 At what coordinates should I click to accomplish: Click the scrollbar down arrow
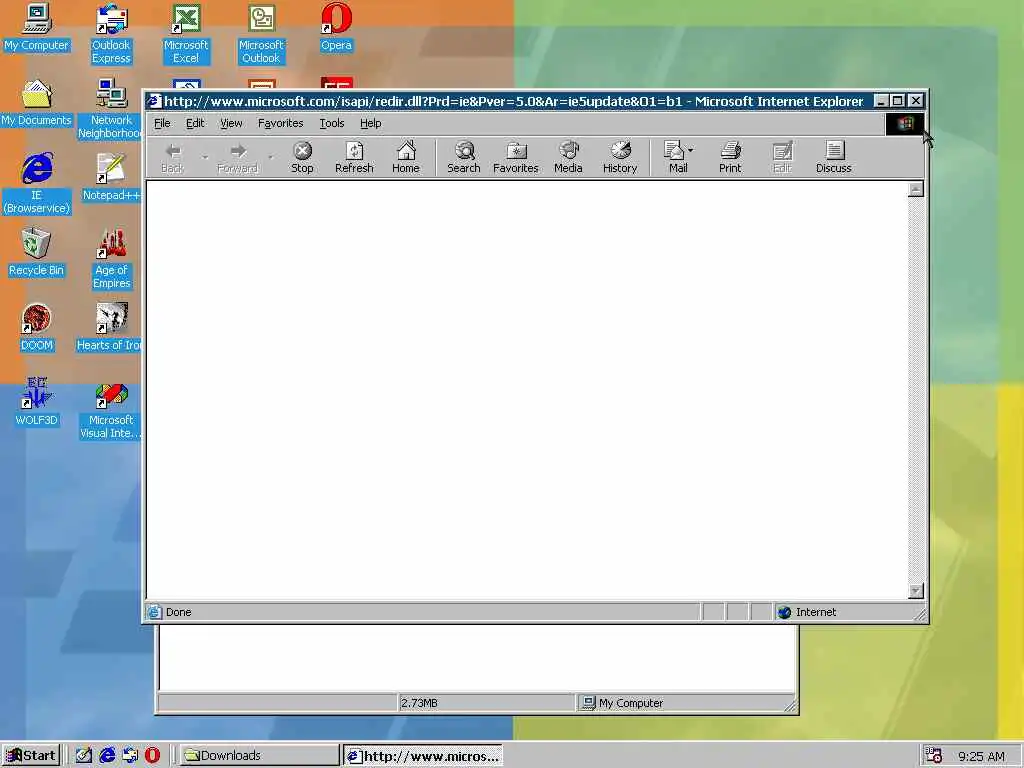[x=916, y=590]
